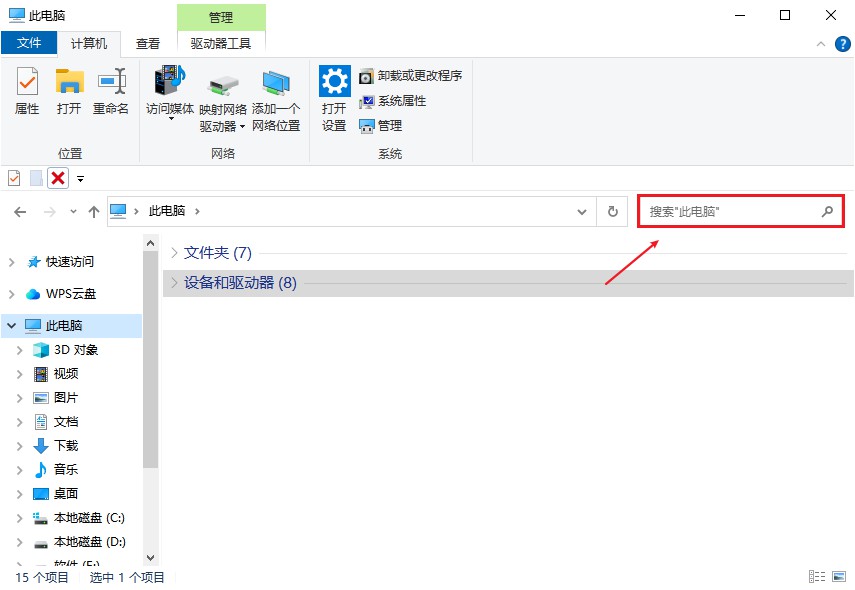Open the recent locations dropdown arrow
Viewport: 855px width, 590px height.
pos(73,212)
